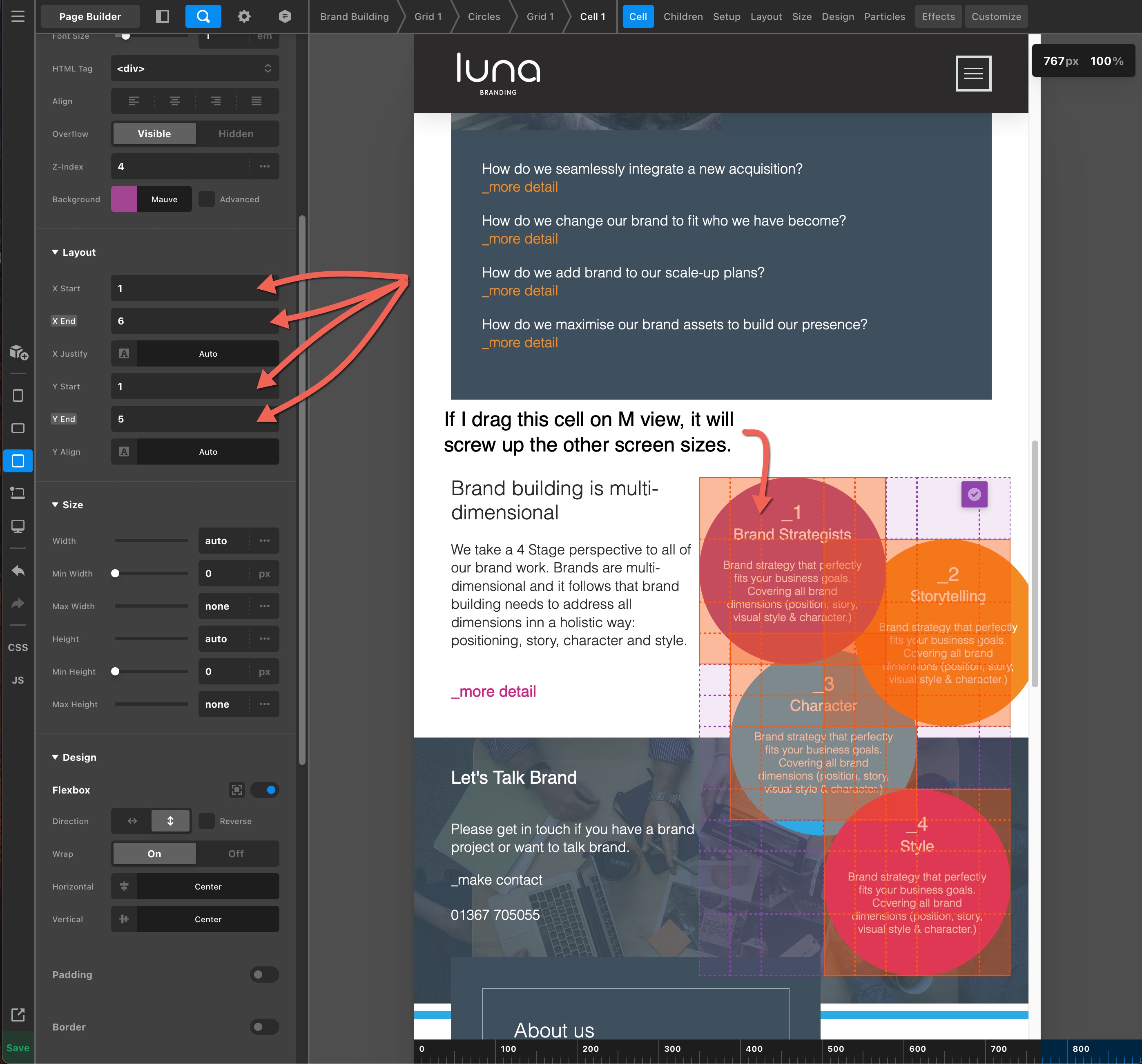Image resolution: width=1142 pixels, height=1064 pixels.
Task: Open settings gear icon in top toolbar
Action: click(x=243, y=16)
